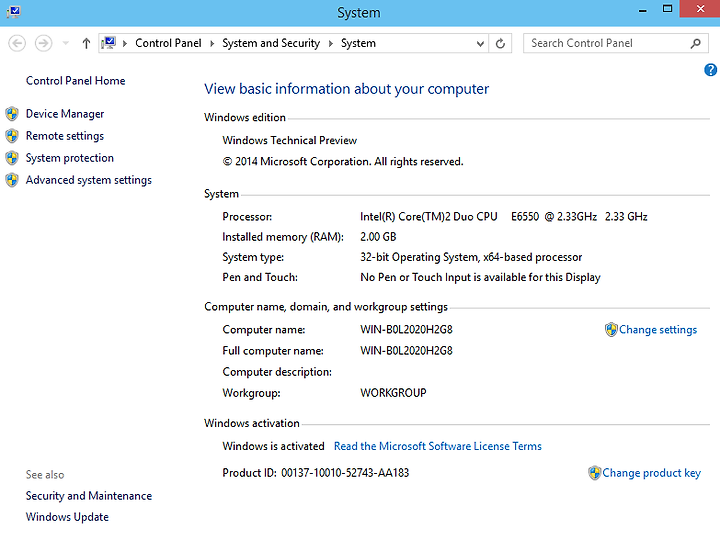Click the Forward navigation arrow

(x=44, y=43)
